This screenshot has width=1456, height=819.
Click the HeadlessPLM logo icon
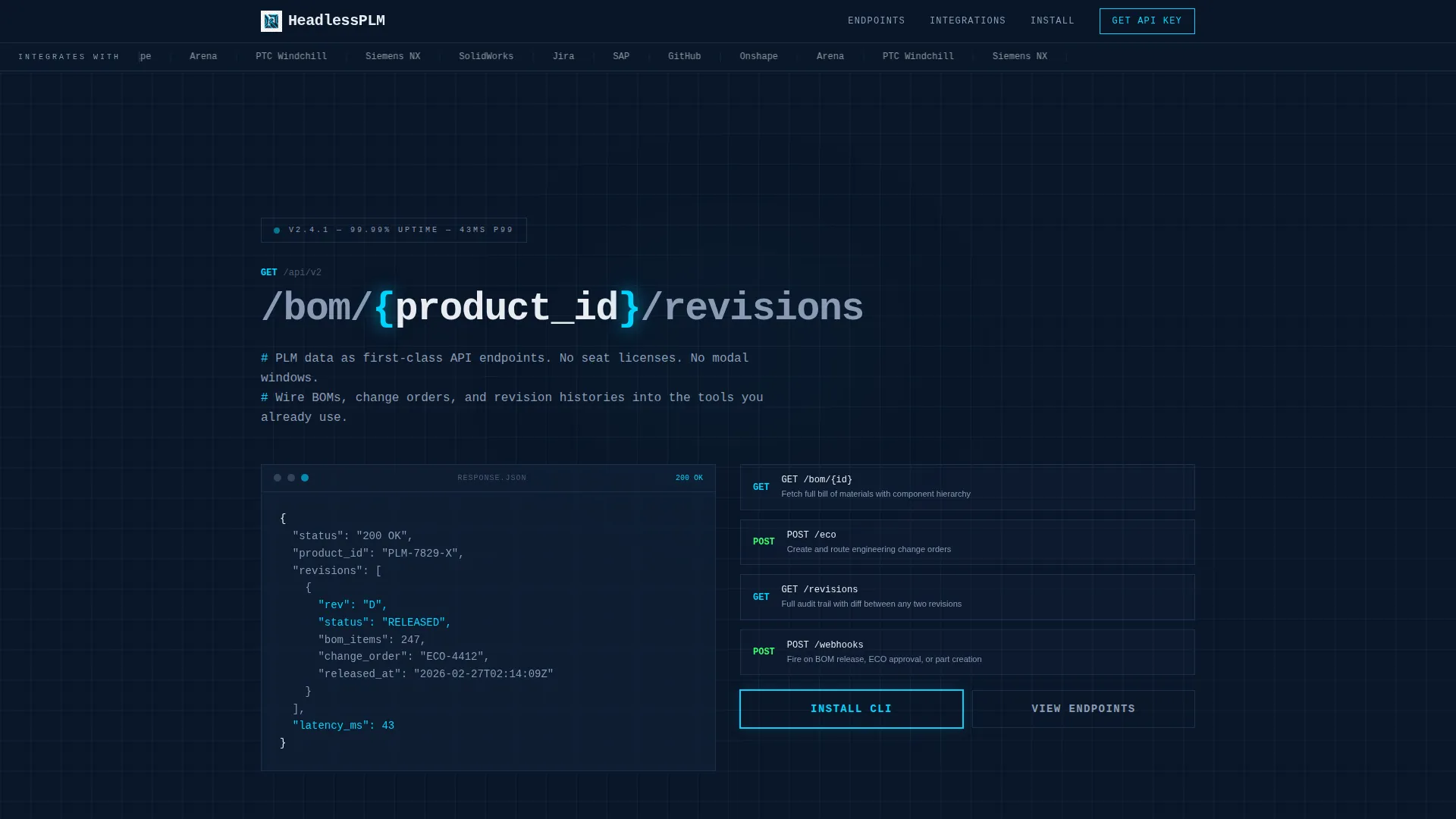(271, 21)
